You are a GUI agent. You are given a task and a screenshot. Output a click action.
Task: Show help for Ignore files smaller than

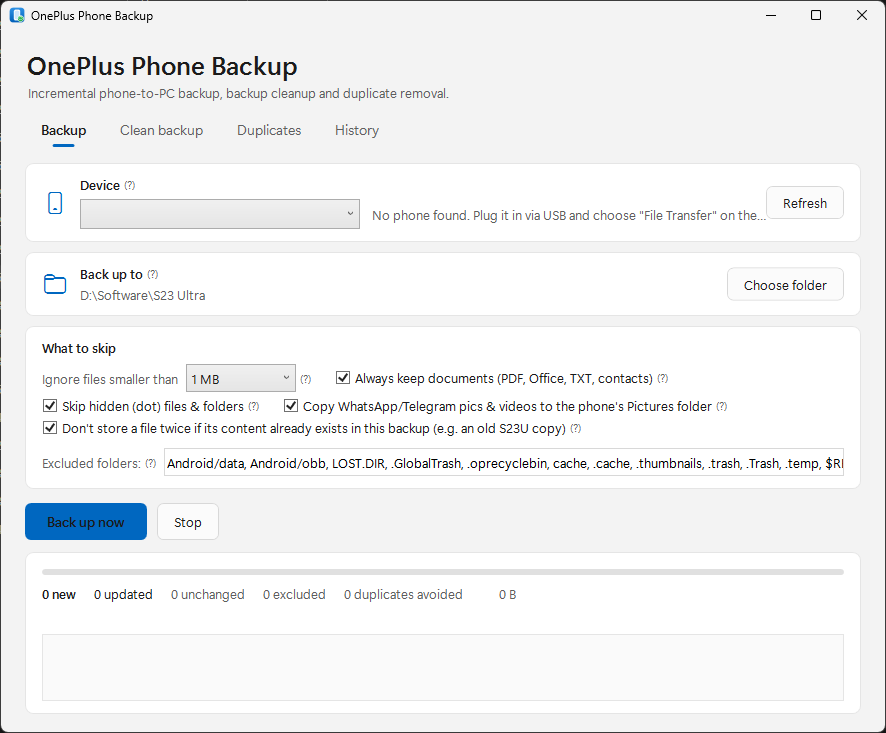[x=306, y=379]
